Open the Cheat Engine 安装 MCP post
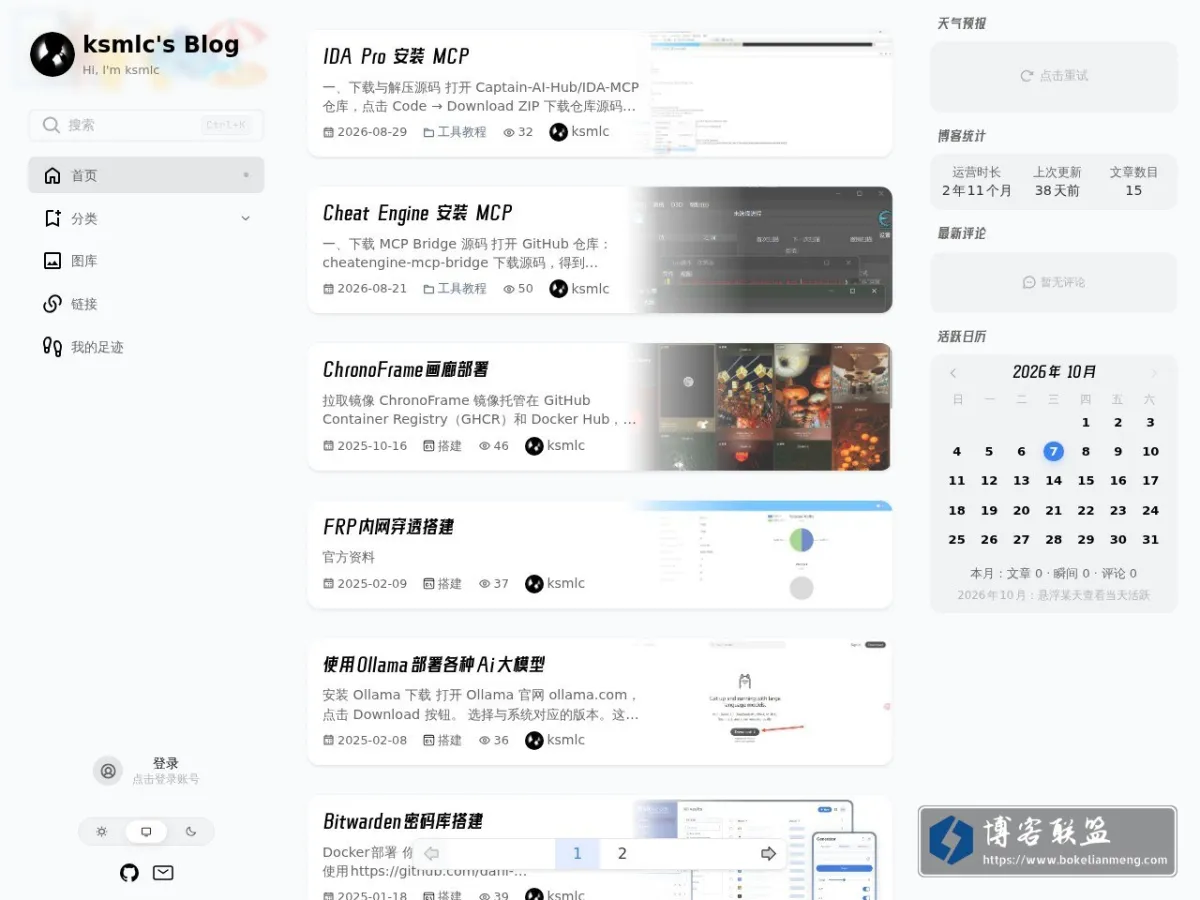 [x=417, y=213]
